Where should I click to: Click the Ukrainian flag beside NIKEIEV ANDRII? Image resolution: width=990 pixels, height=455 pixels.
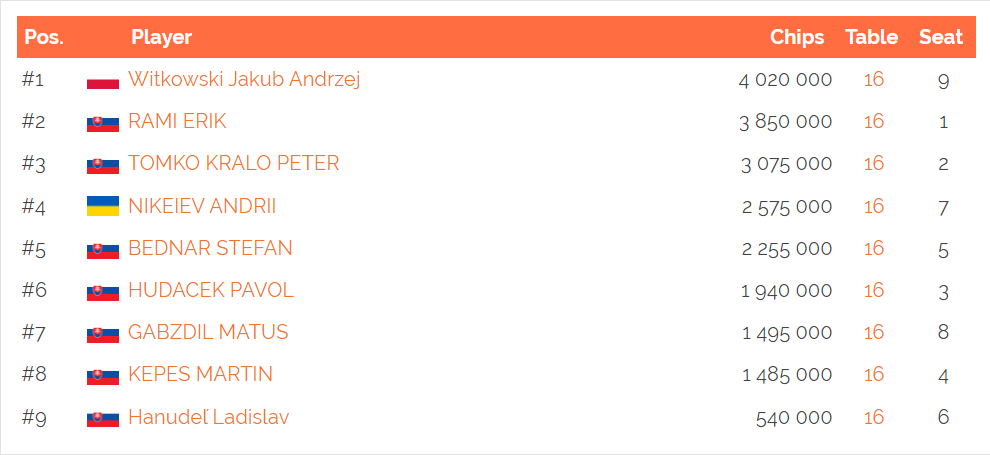tap(103, 206)
